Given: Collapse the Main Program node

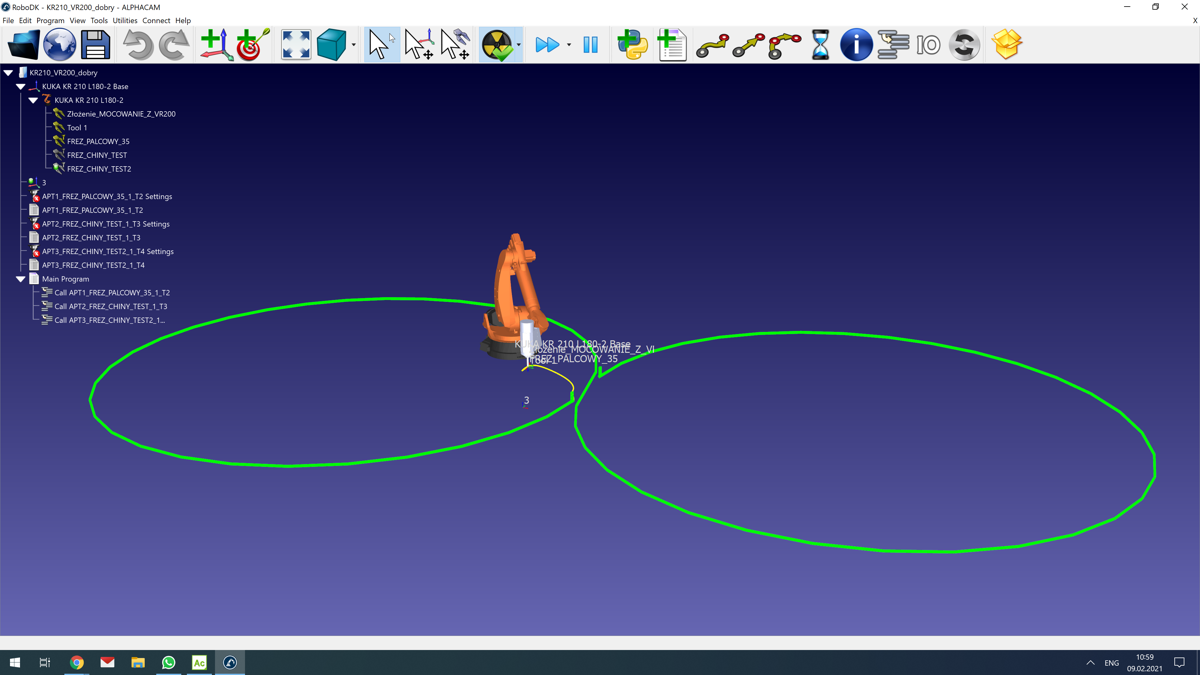Looking at the screenshot, I should (20, 279).
